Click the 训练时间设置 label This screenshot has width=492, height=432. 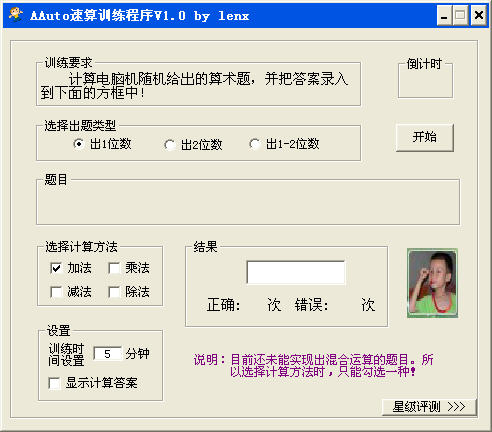click(66, 355)
